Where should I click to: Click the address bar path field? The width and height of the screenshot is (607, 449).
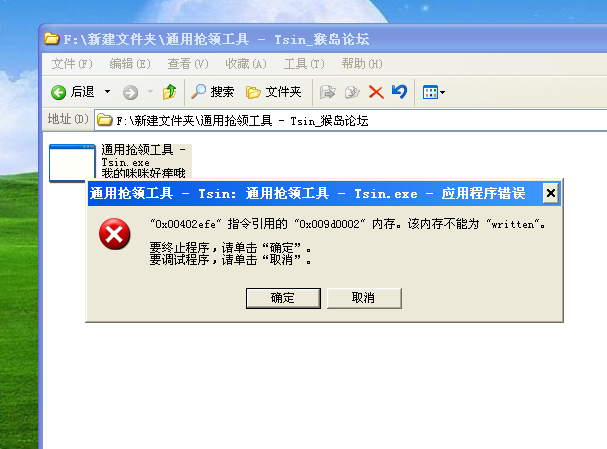coord(351,120)
